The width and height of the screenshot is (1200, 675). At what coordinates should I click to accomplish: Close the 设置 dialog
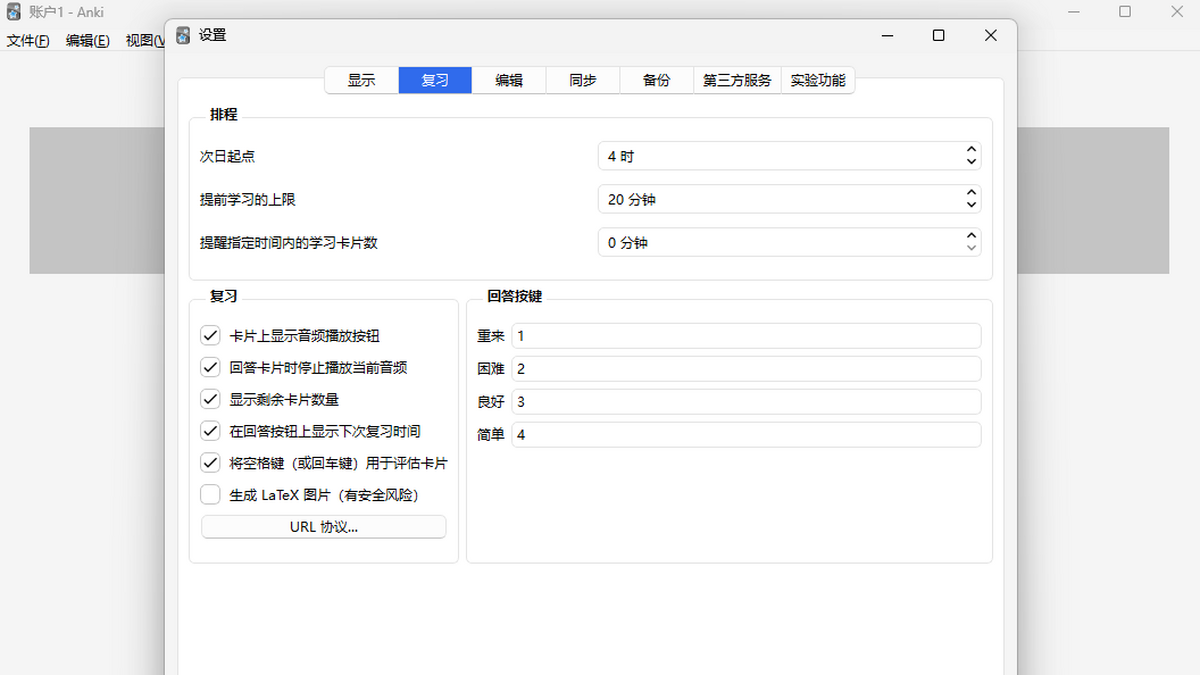click(990, 35)
